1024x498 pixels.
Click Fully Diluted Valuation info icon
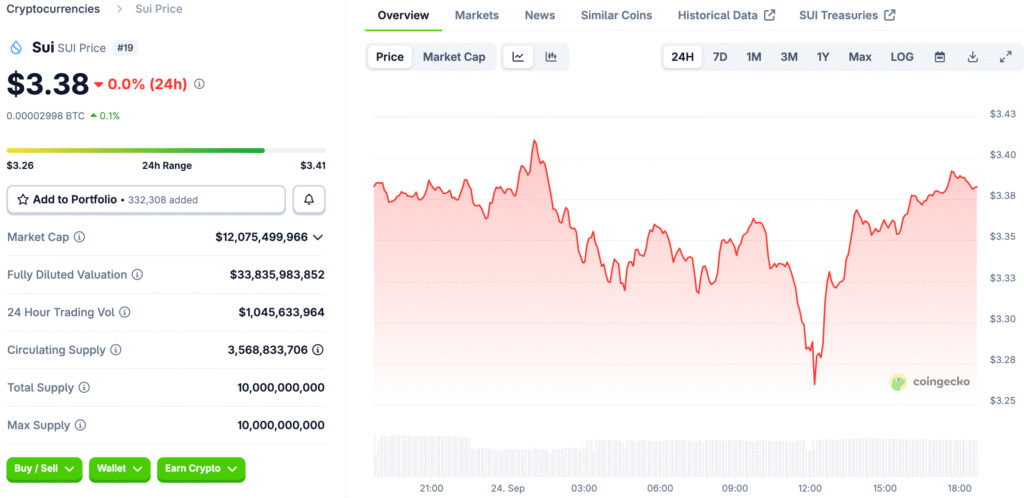[138, 275]
